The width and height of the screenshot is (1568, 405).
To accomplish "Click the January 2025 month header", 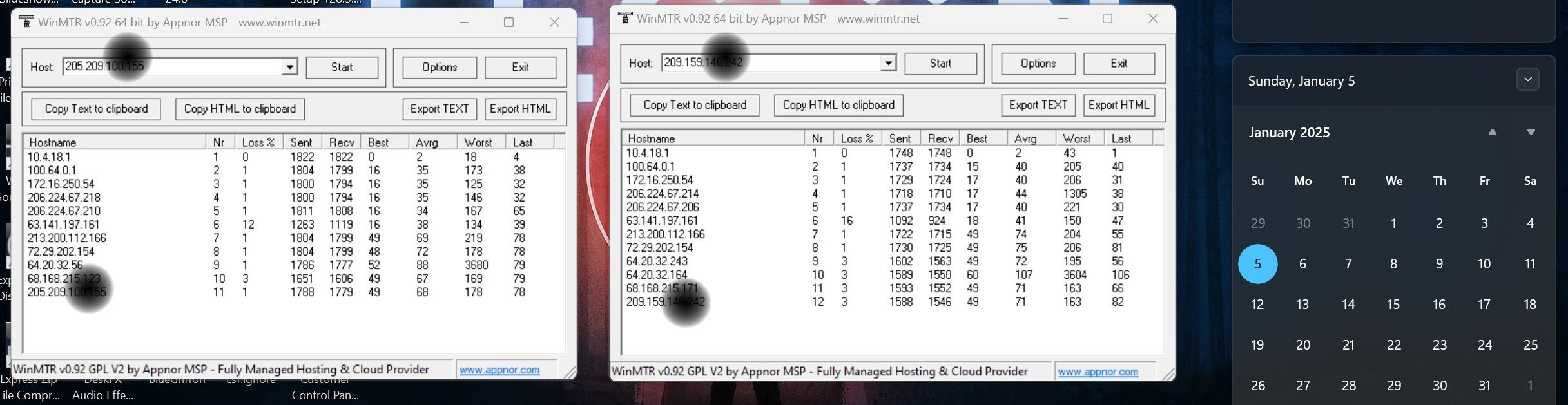I will coord(1289,133).
